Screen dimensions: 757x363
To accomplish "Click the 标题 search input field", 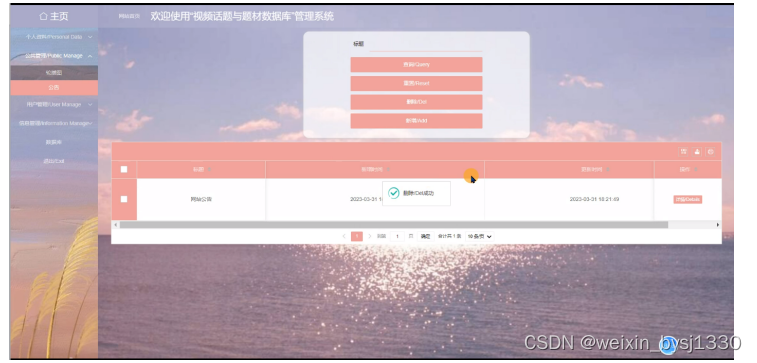I will tap(426, 44).
